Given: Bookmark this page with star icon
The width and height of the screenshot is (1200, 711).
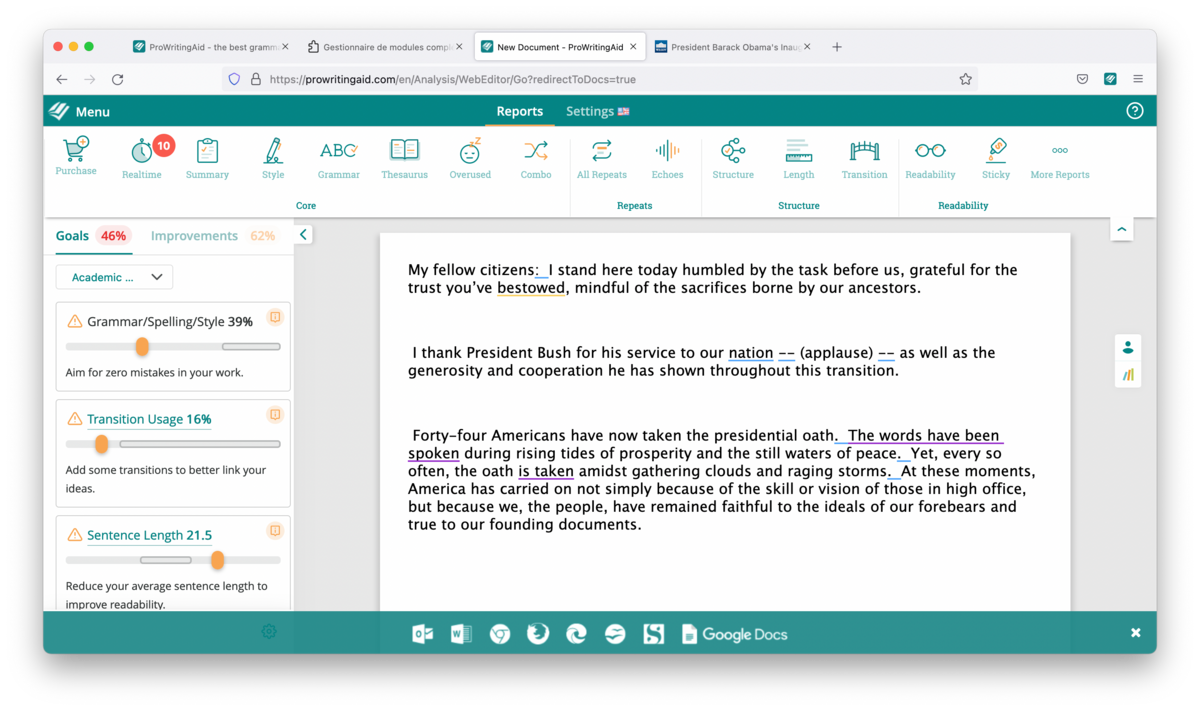Looking at the screenshot, I should (965, 79).
